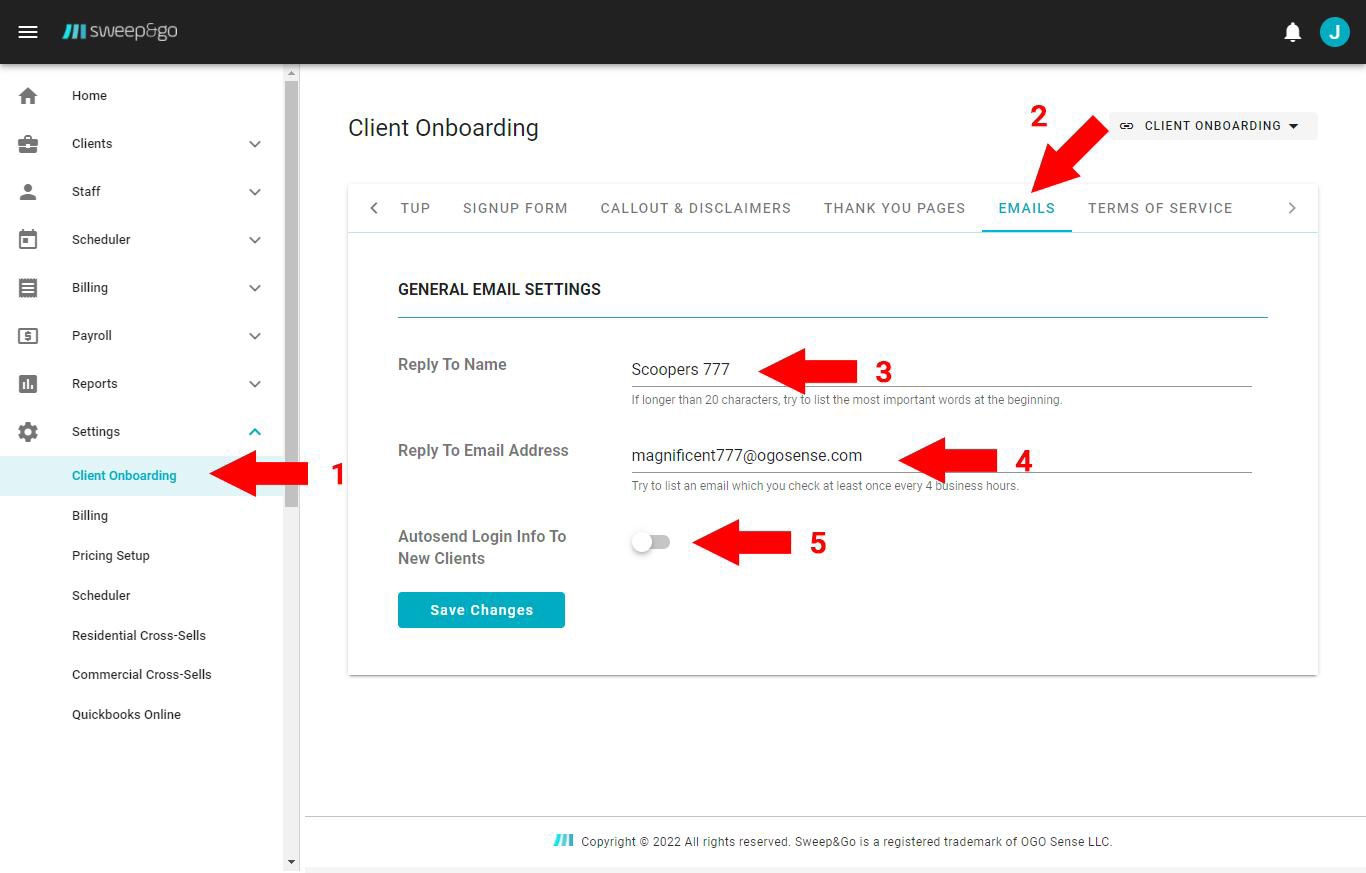Click the user avatar circle

coord(1335,31)
